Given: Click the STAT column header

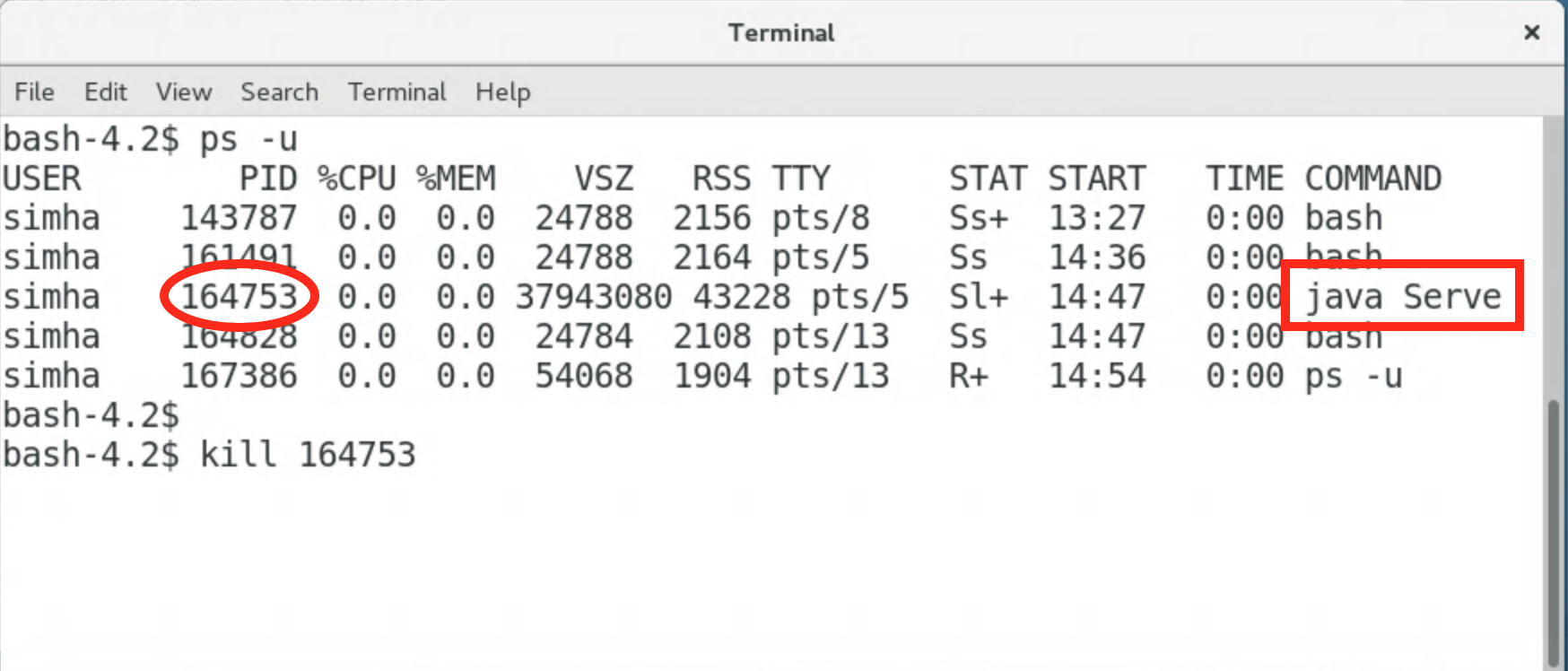Looking at the screenshot, I should [x=987, y=179].
